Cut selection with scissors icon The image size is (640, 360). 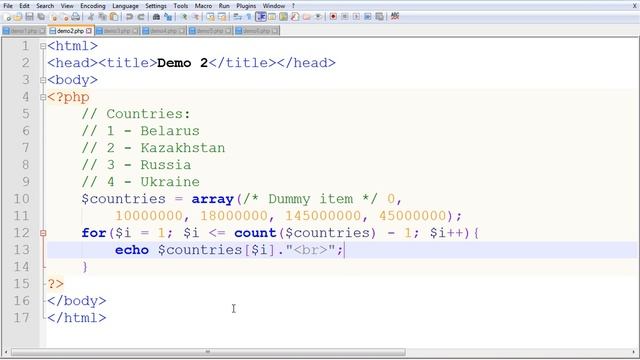(x=90, y=17)
